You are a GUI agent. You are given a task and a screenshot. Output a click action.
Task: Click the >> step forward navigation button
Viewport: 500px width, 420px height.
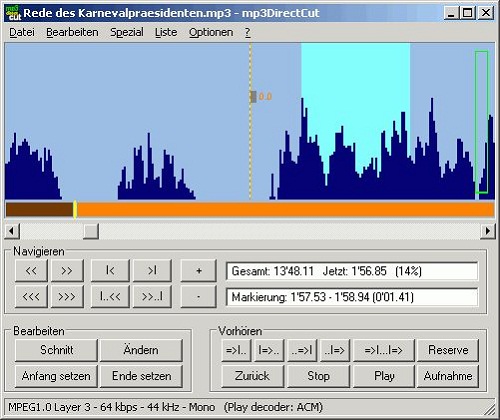click(x=67, y=271)
